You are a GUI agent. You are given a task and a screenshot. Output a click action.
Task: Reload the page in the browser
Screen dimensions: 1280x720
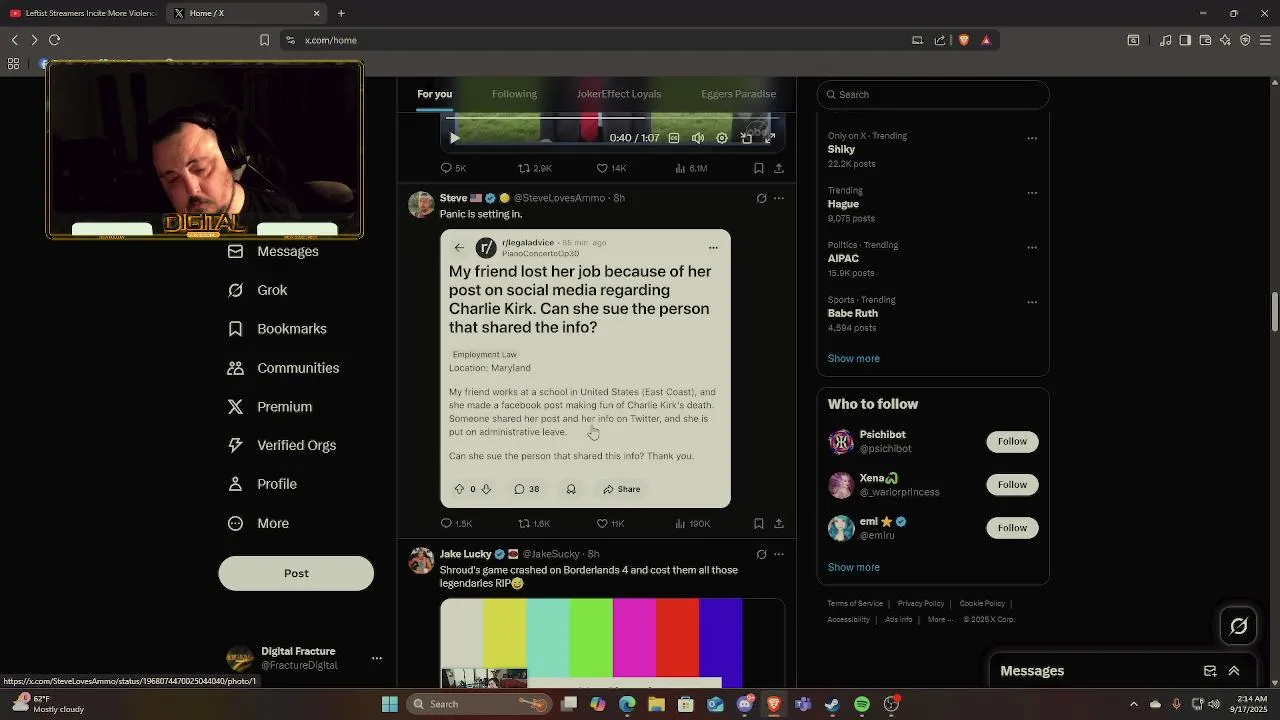click(x=54, y=40)
